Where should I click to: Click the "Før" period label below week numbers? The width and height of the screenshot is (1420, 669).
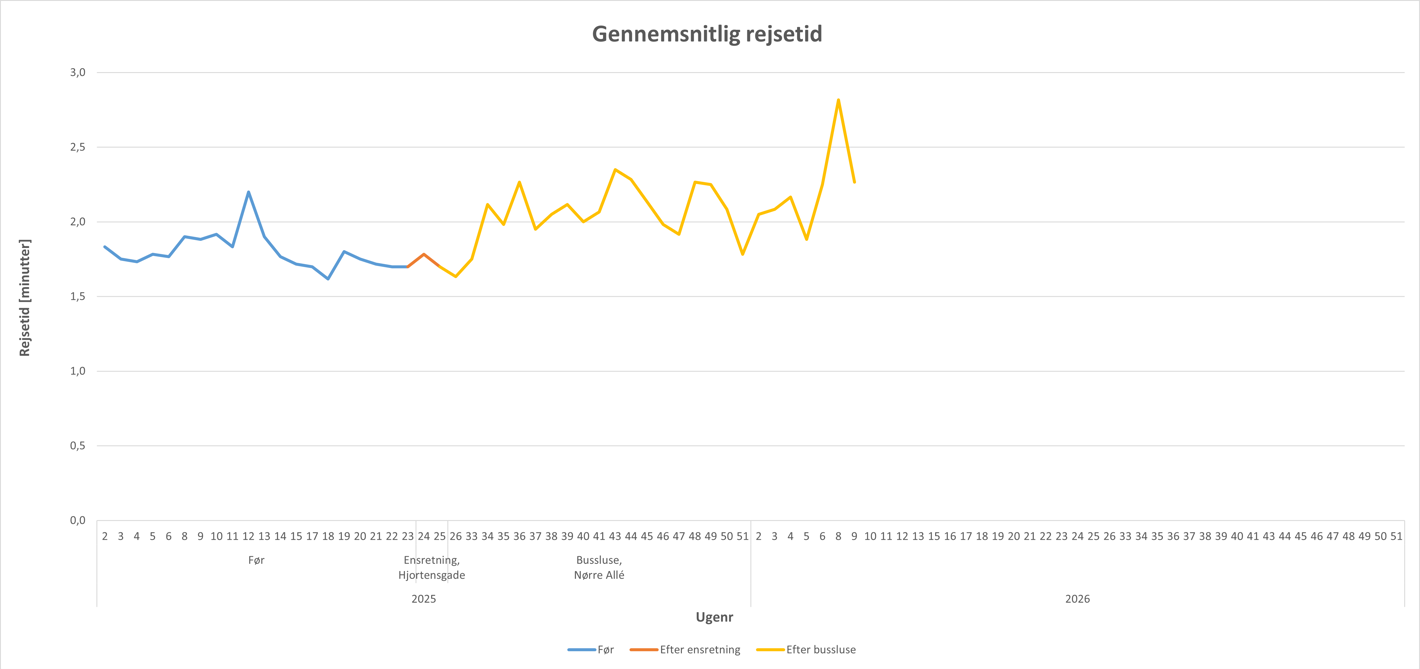256,561
